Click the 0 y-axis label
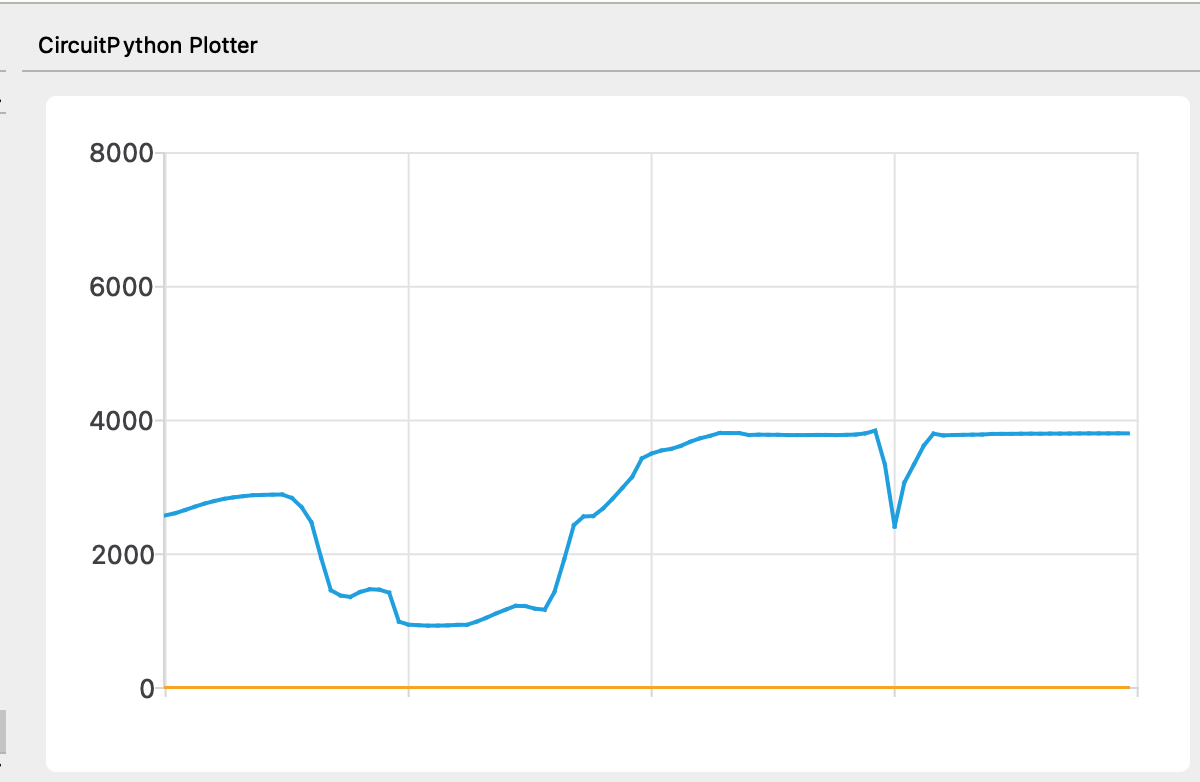Image resolution: width=1200 pixels, height=782 pixels. [145, 689]
